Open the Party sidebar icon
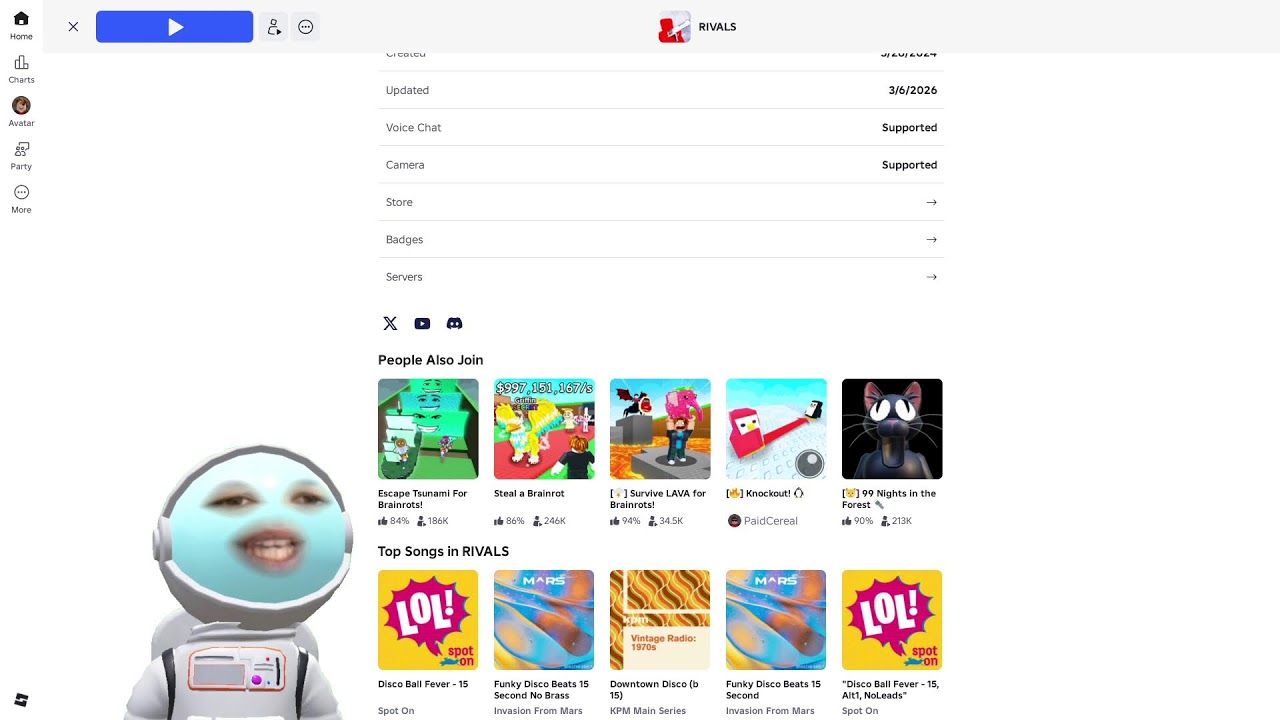Screen dimensions: 1280x720 (21, 155)
